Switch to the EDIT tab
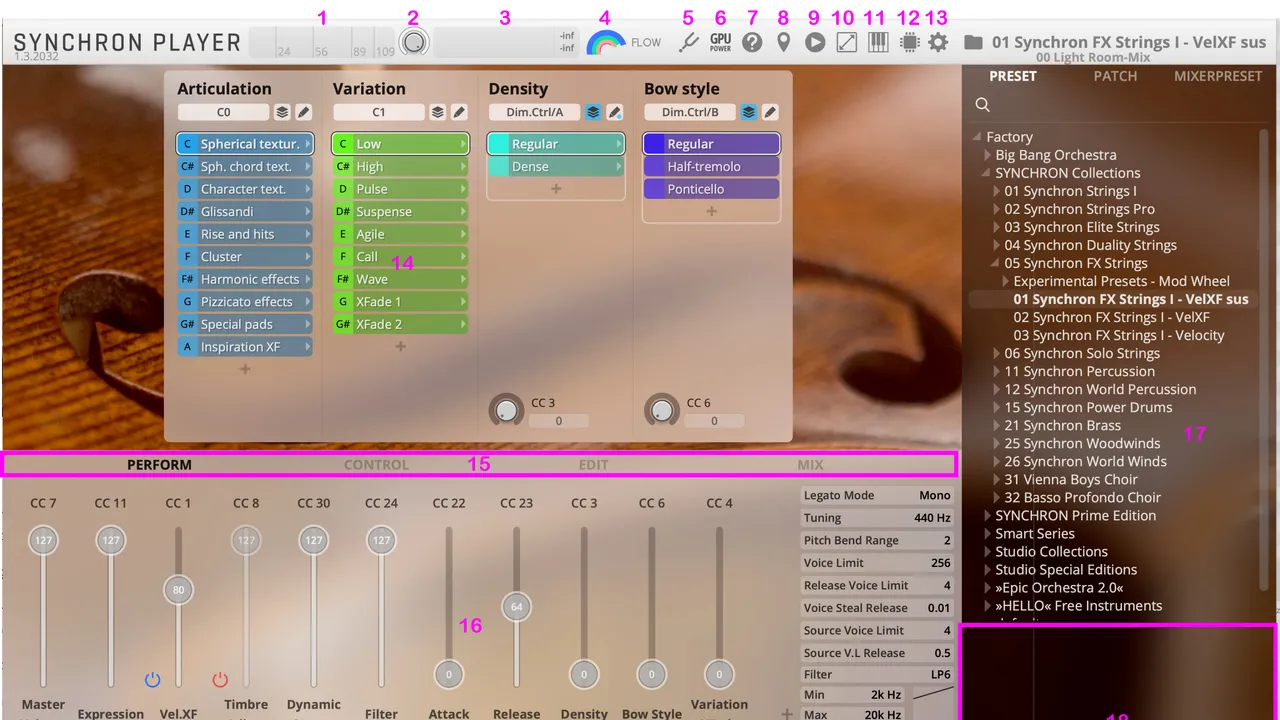This screenshot has width=1280, height=720. tap(593, 464)
